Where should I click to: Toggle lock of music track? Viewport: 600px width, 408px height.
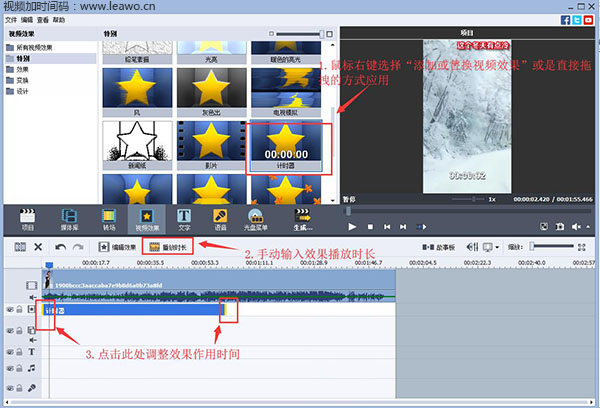pos(19,368)
